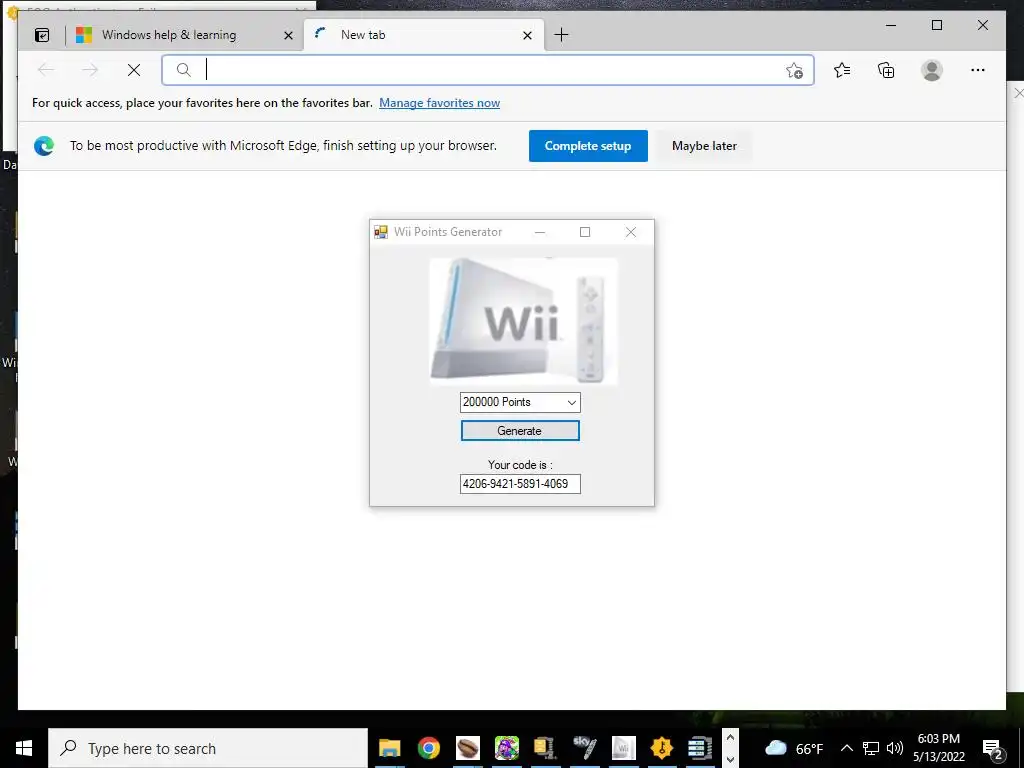
Task: Open the notification center icon
Action: click(993, 748)
